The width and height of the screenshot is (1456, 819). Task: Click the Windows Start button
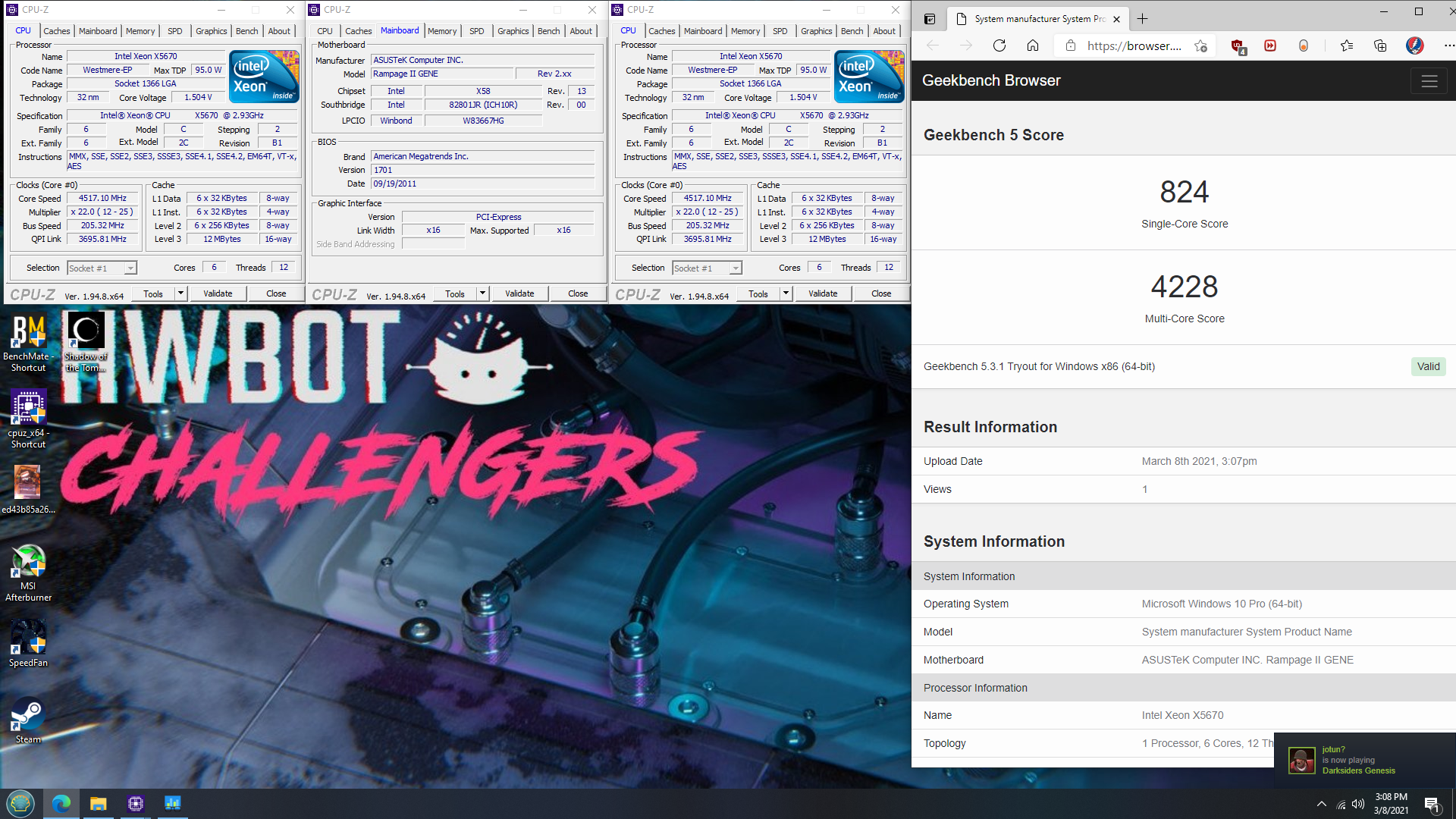(20, 803)
